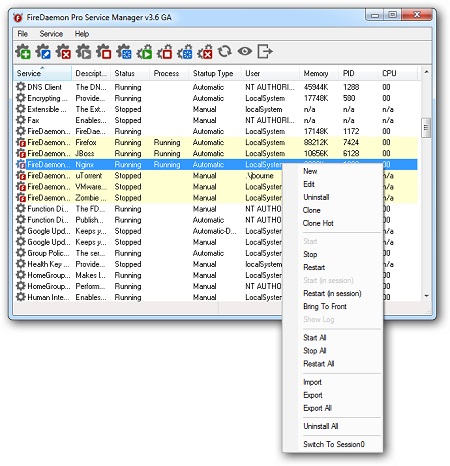The image size is (450, 466).
Task: Click the Restart service toolbar icon, sixth from left
Action: click(x=124, y=52)
